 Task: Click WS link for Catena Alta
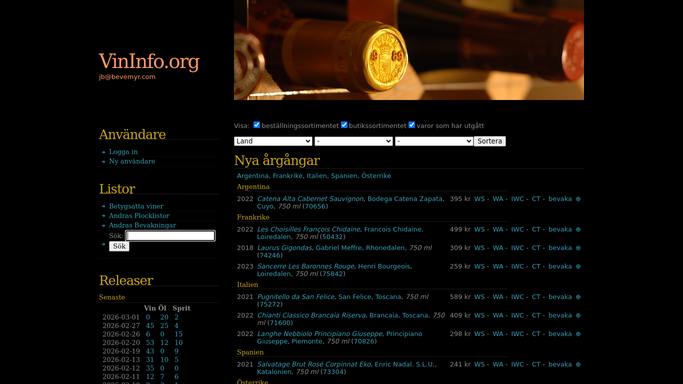coord(479,199)
